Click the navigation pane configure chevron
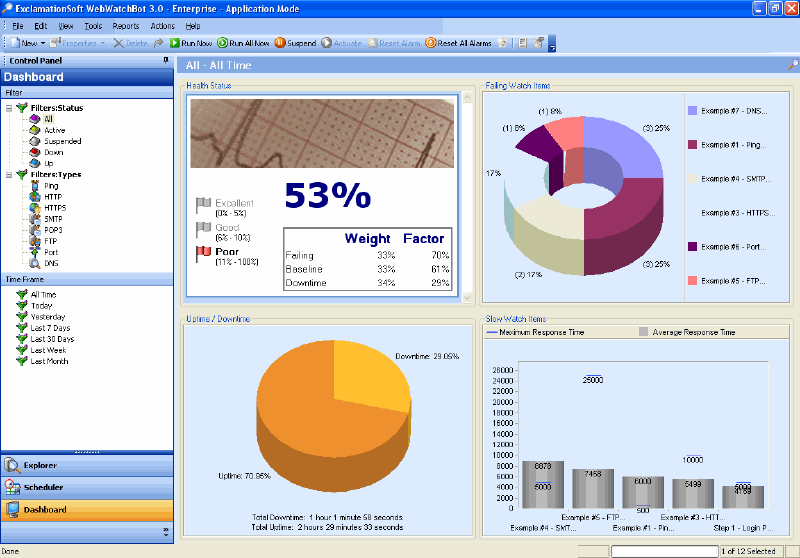Viewport: 800px width, 558px height. point(165,532)
